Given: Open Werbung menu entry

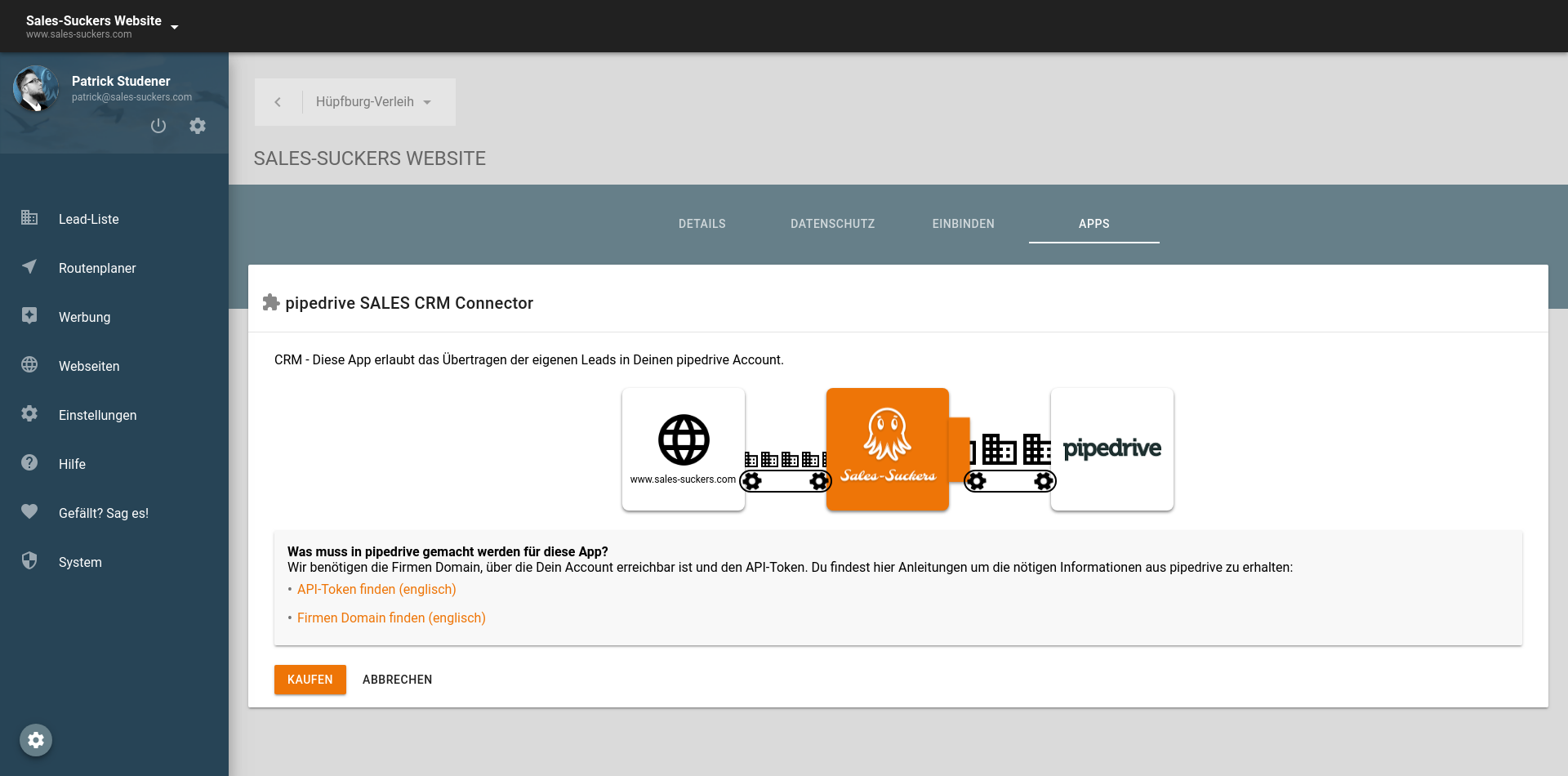Looking at the screenshot, I should (114, 317).
